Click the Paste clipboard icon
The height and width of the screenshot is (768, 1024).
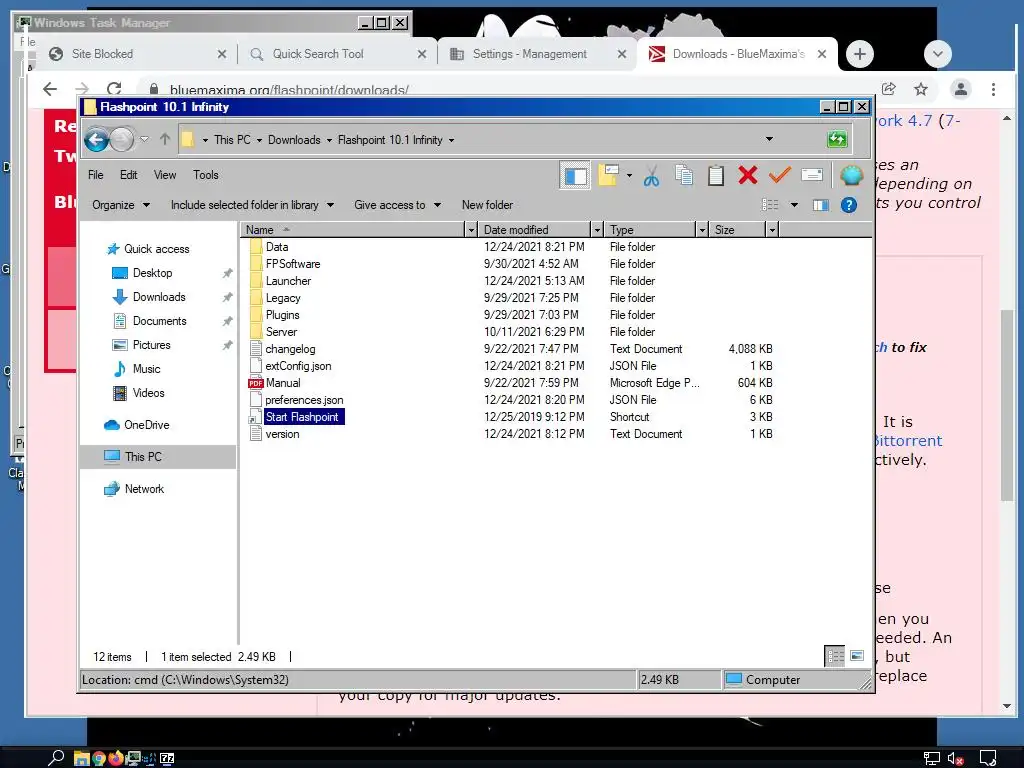pos(716,176)
